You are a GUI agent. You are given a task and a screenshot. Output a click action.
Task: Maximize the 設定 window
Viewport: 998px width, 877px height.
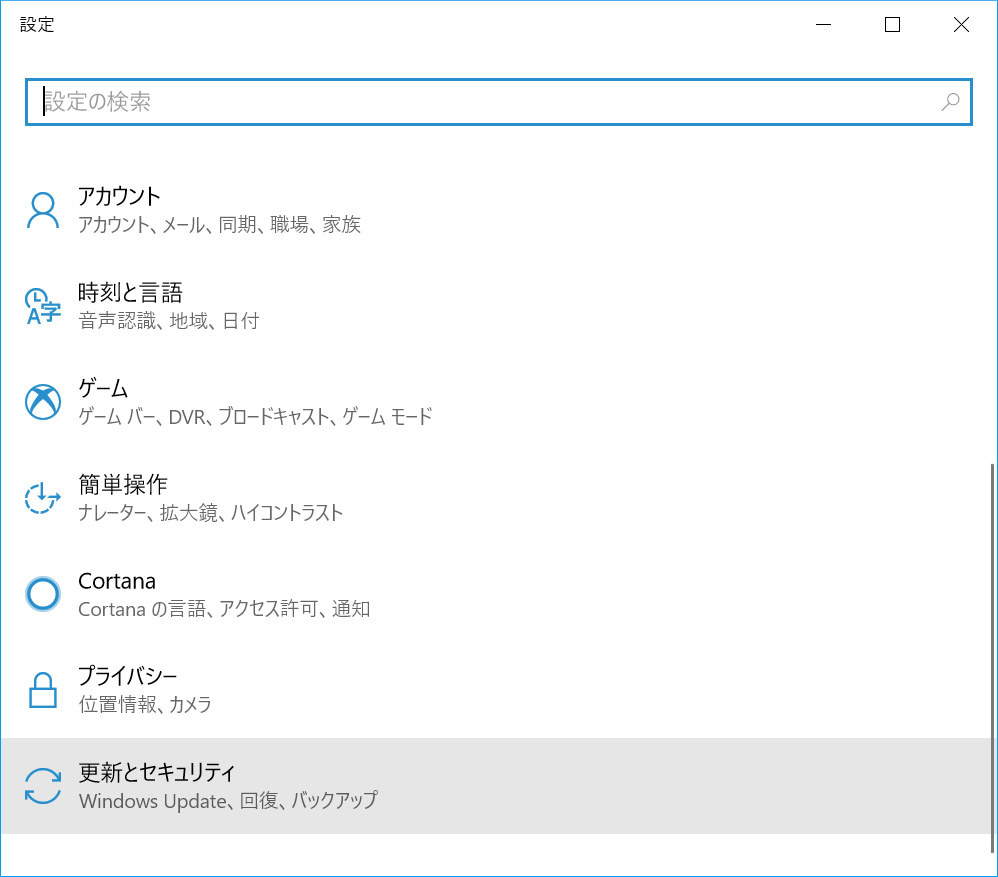click(892, 25)
